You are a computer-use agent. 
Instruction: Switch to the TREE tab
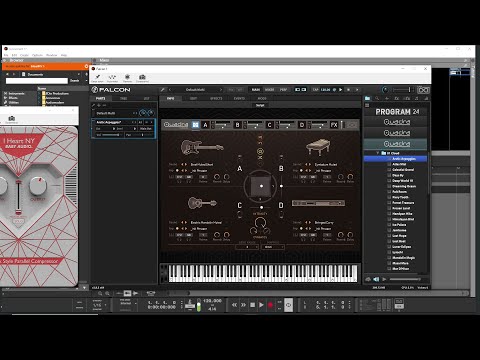click(x=124, y=99)
